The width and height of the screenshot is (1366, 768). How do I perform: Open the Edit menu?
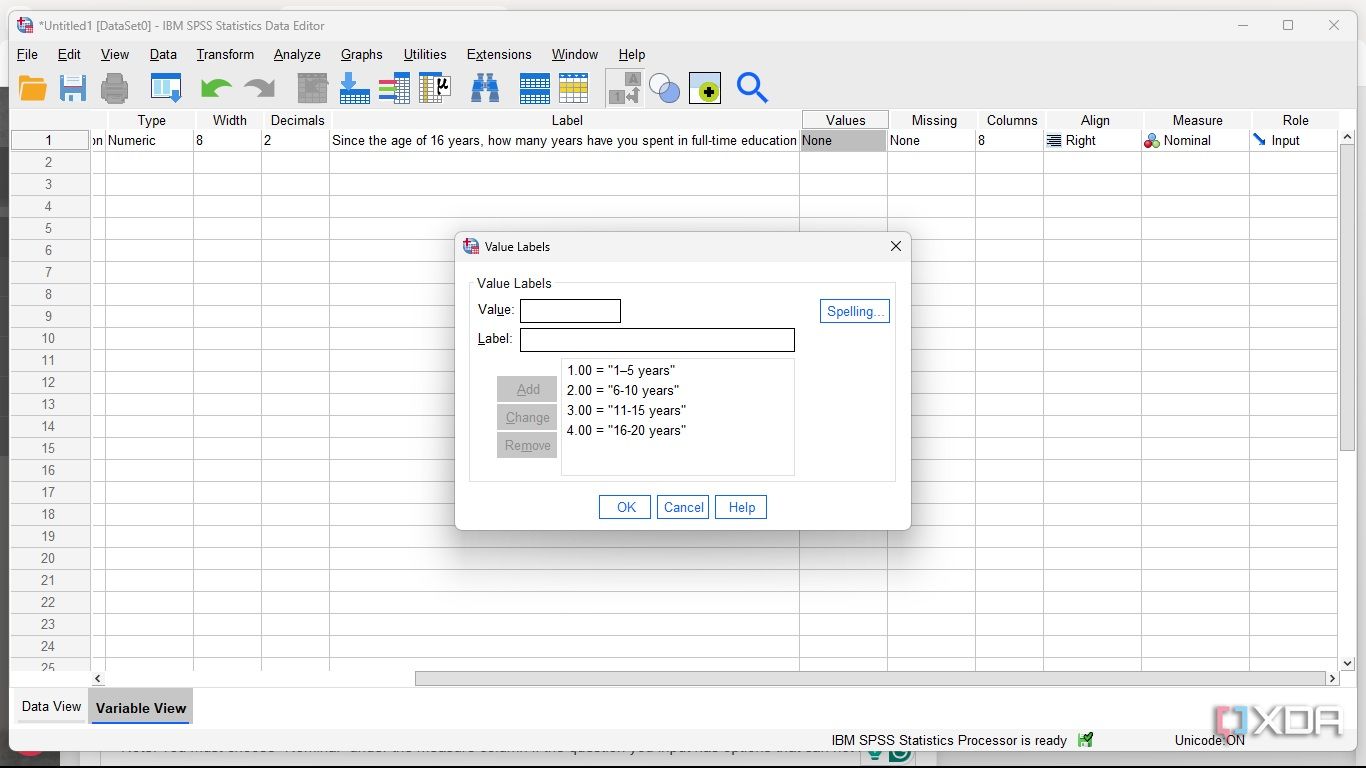tap(69, 54)
